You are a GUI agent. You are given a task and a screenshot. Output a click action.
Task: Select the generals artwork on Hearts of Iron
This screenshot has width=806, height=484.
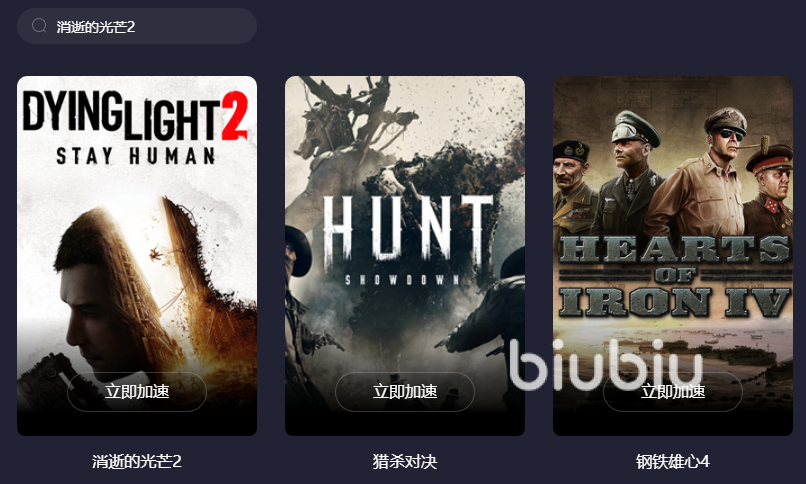(673, 172)
